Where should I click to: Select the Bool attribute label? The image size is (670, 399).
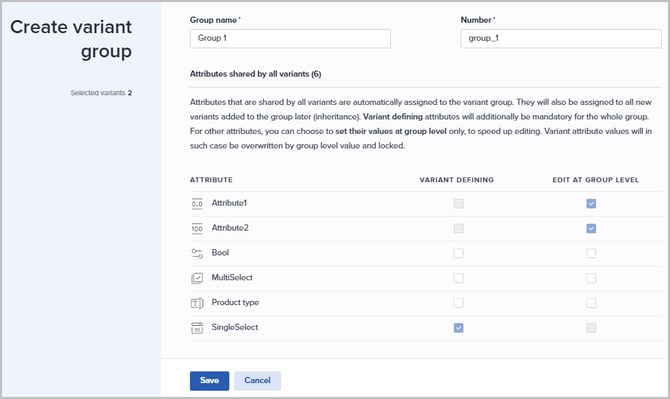pyautogui.click(x=220, y=252)
